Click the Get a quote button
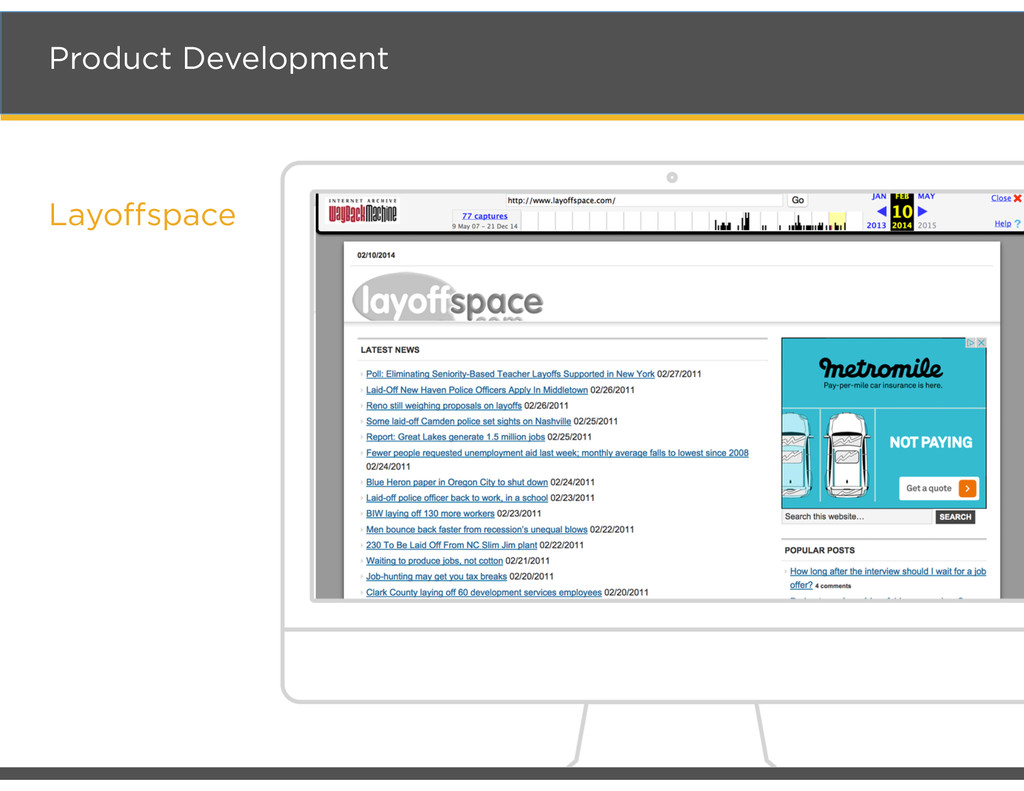 pyautogui.click(x=938, y=489)
